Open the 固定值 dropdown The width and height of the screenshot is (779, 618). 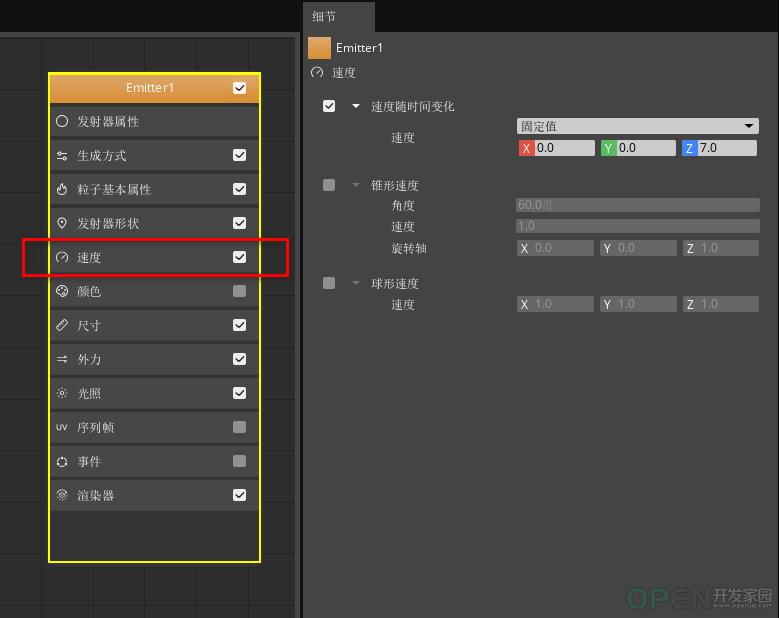click(638, 126)
